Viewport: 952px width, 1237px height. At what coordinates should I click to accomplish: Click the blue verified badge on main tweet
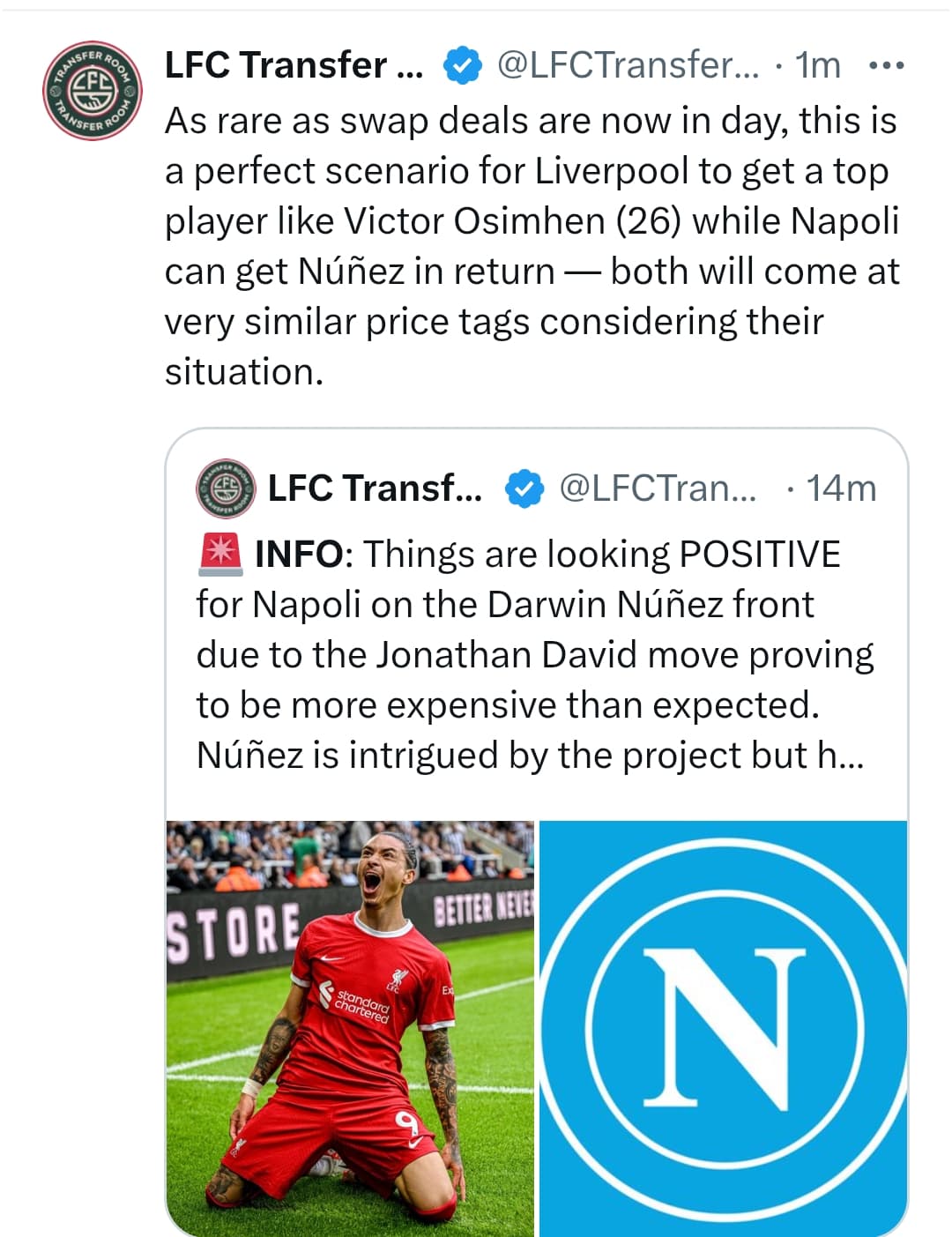[x=462, y=66]
